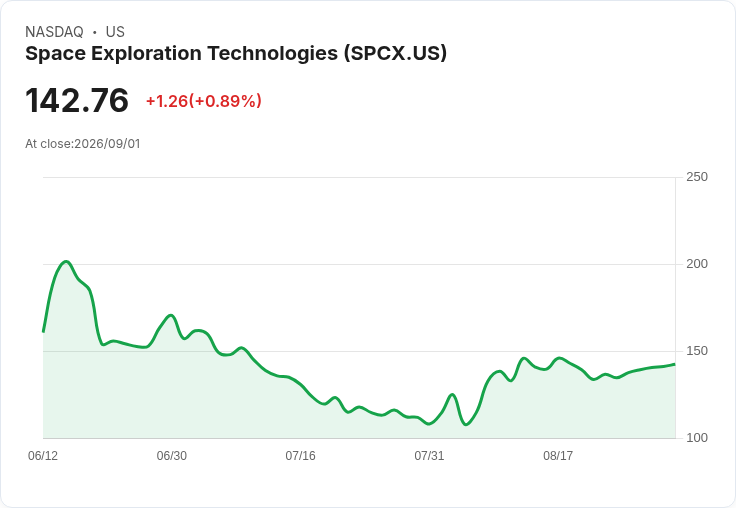Click the secondary peak above the 06/30 date
This screenshot has width=736, height=508.
click(x=171, y=316)
